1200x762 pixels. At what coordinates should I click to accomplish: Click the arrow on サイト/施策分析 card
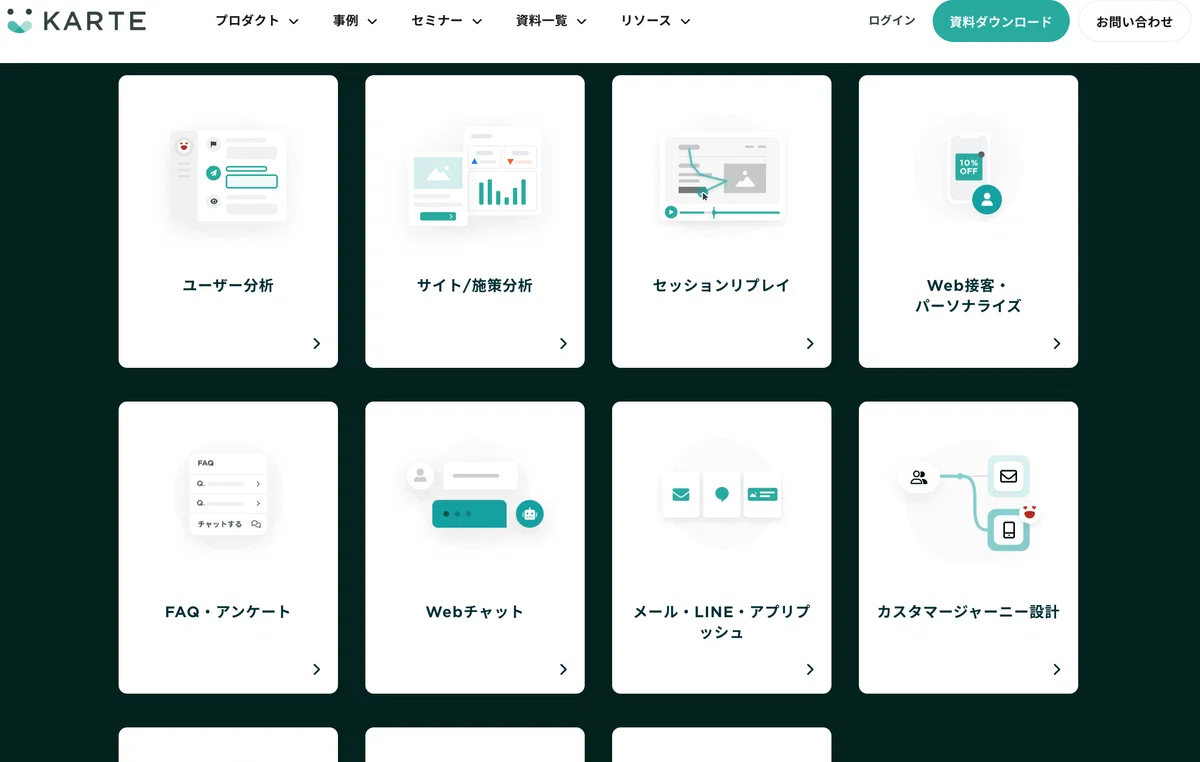point(563,344)
